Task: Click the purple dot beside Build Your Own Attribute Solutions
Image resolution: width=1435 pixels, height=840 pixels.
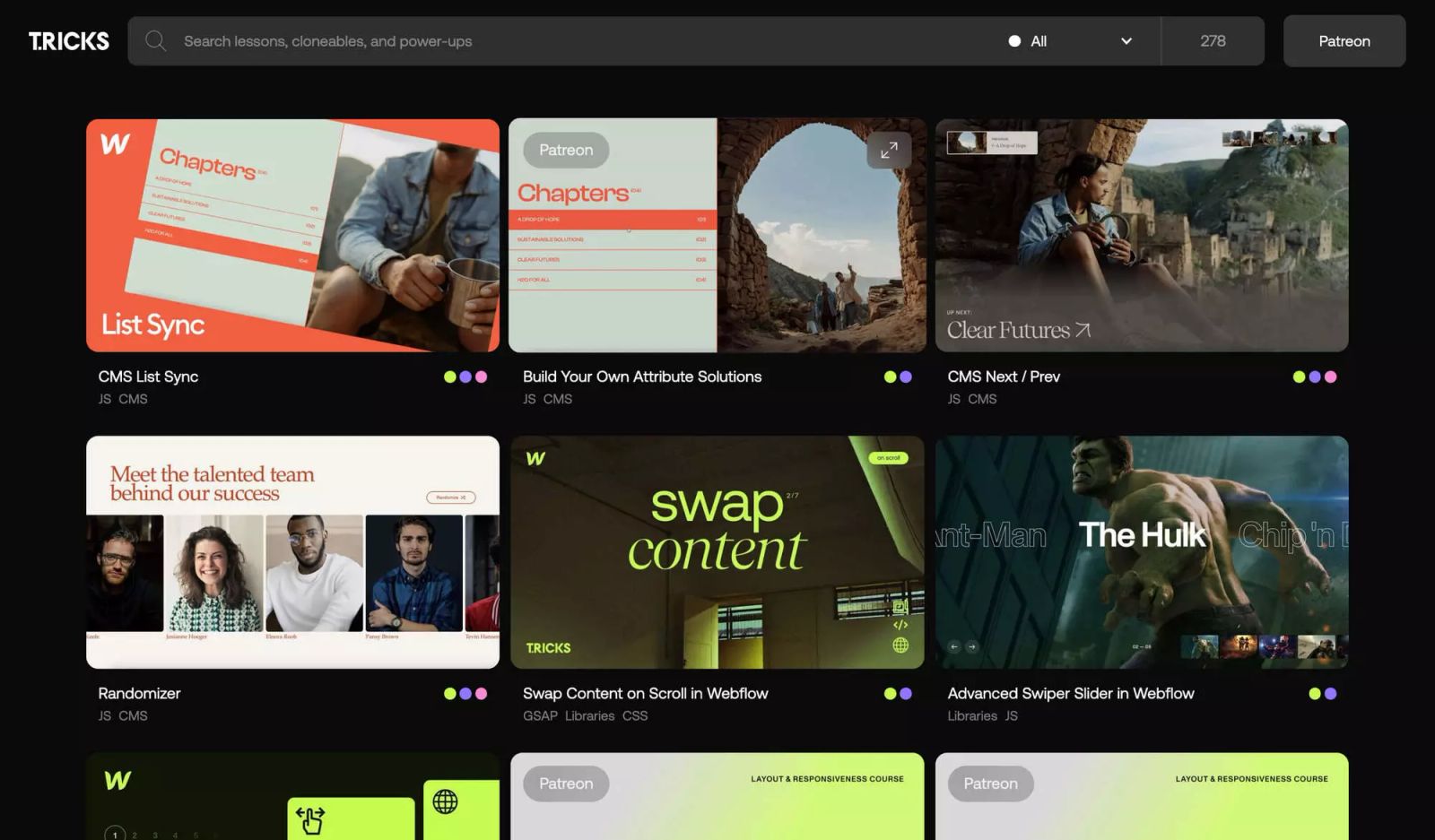Action: click(906, 377)
